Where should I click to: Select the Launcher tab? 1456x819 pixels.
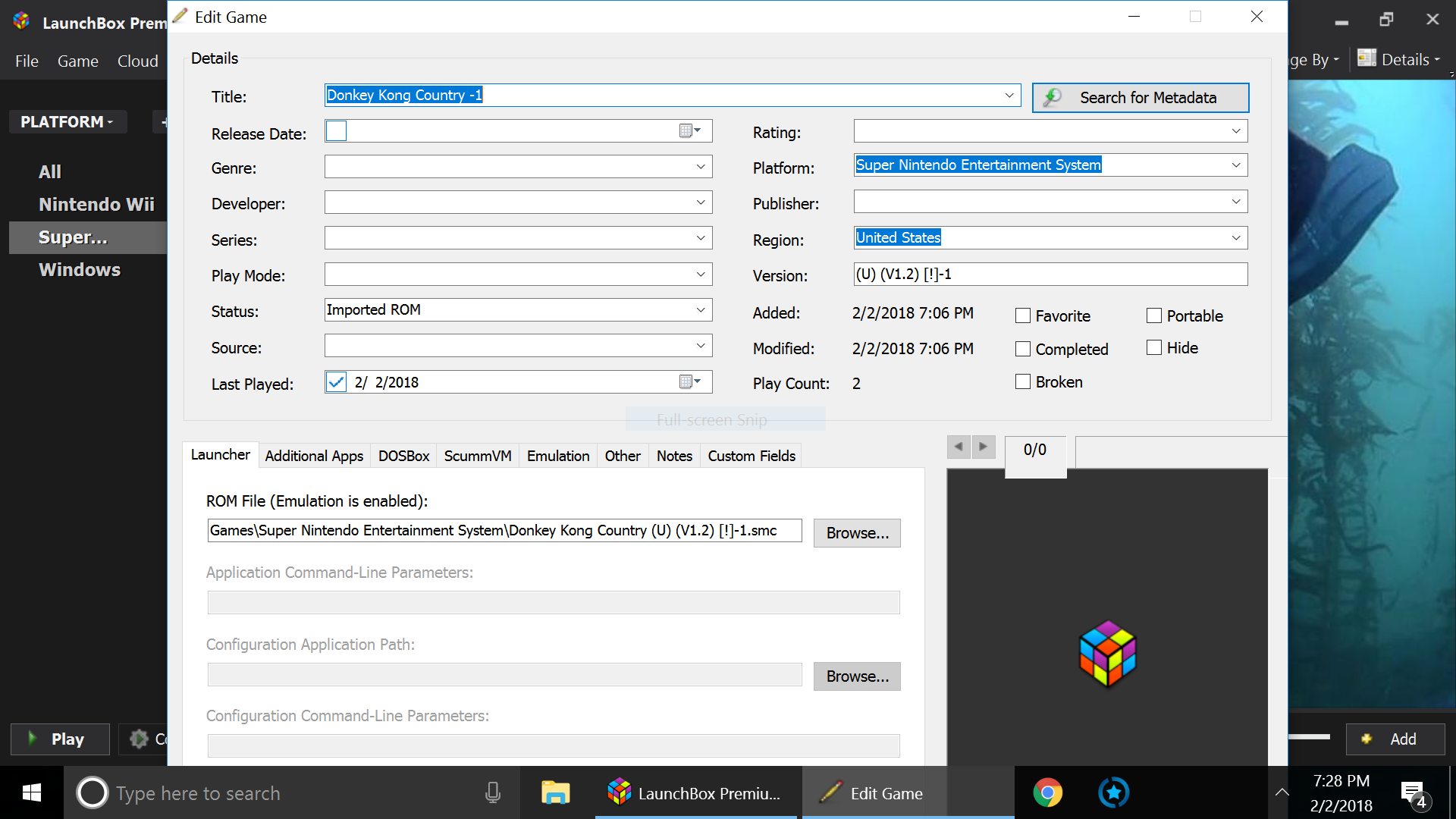click(x=220, y=455)
